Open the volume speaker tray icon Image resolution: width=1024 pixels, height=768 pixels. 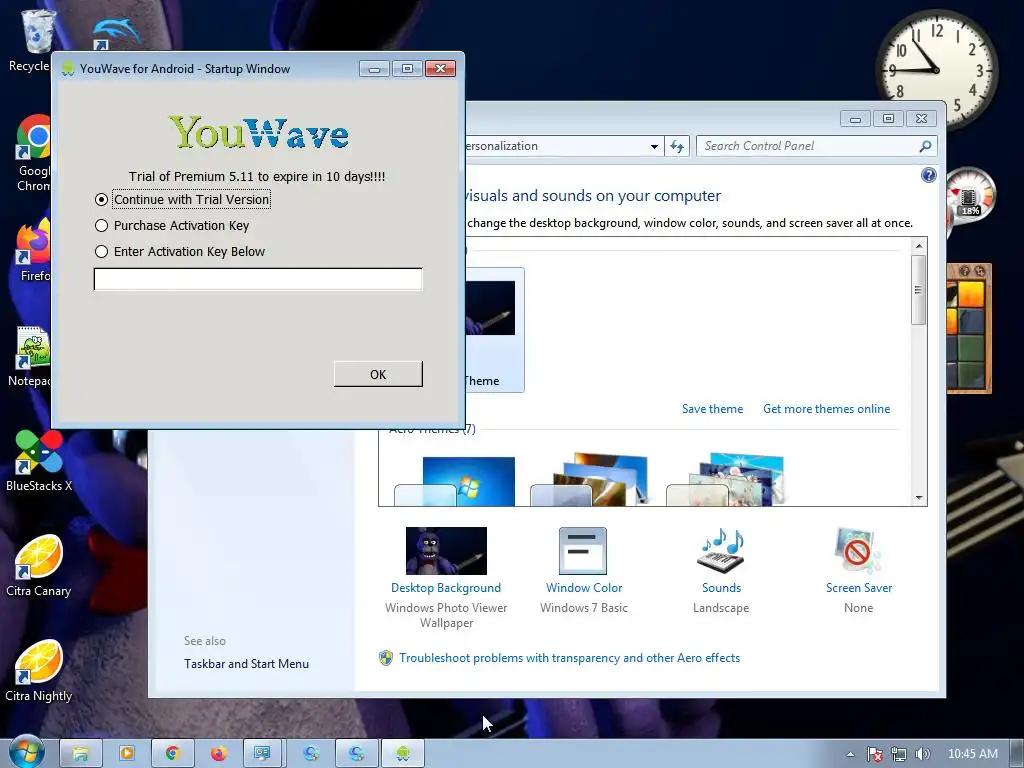tap(922, 754)
